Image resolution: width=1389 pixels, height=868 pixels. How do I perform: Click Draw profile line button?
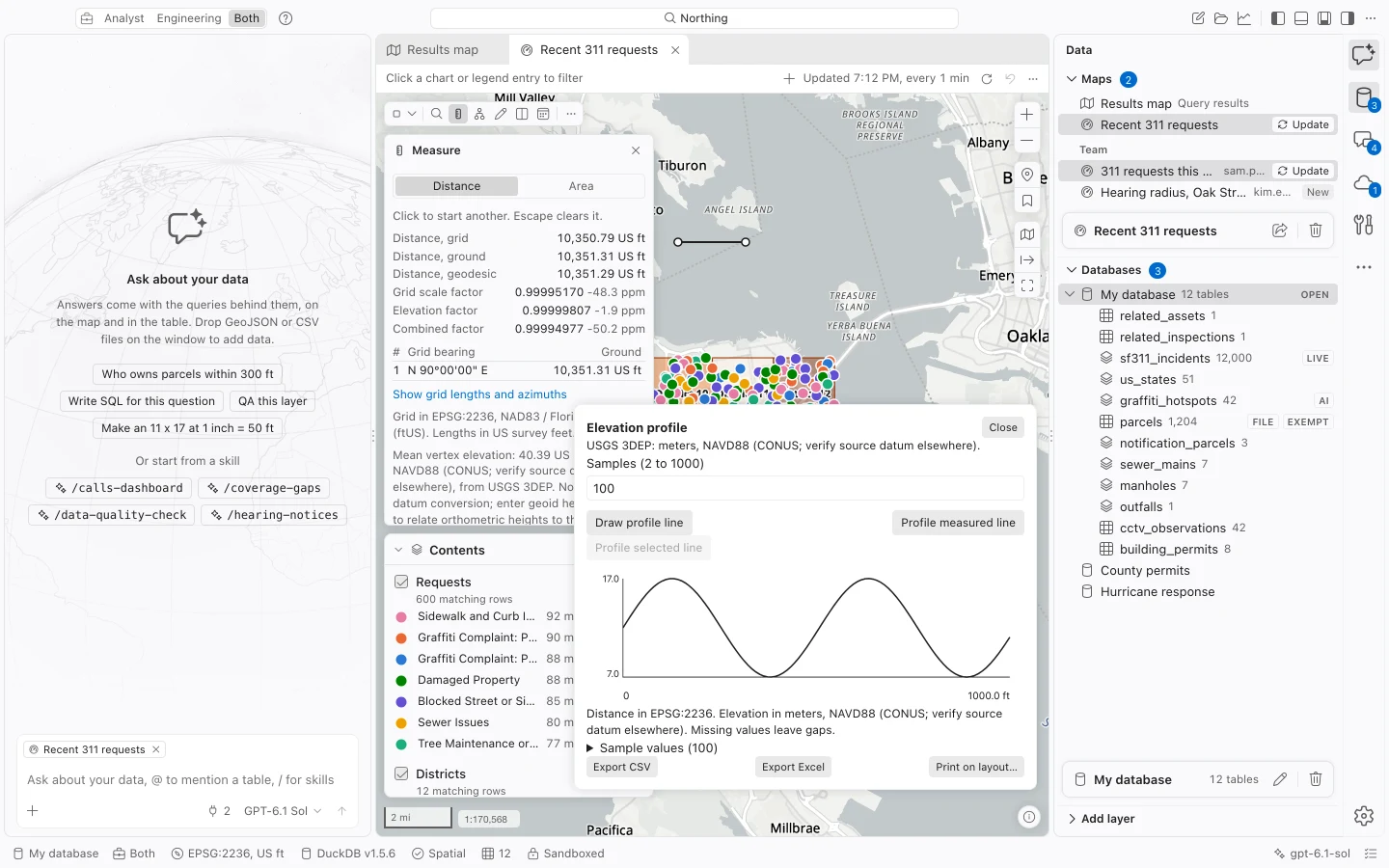(x=639, y=523)
